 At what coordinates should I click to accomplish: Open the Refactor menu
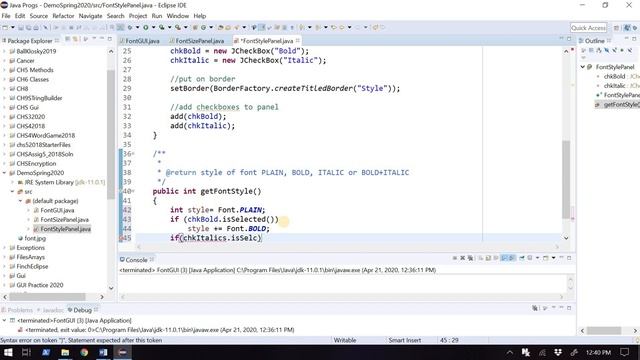(63, 16)
